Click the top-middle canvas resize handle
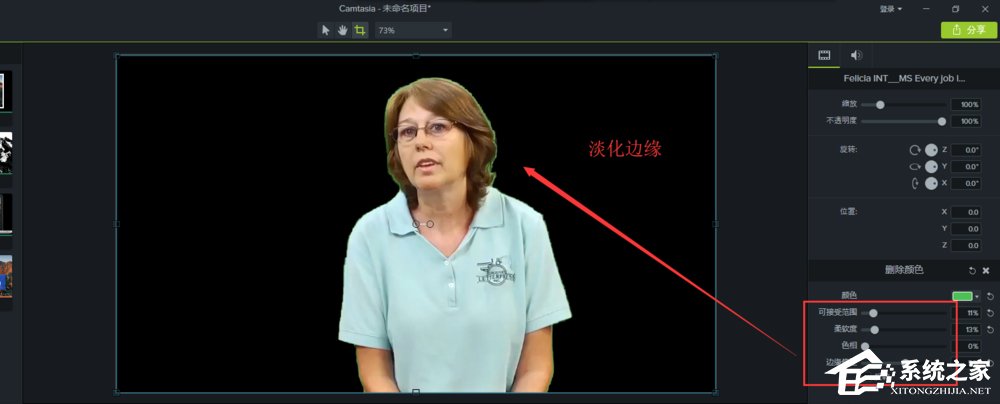The width and height of the screenshot is (1000, 404). 416,56
